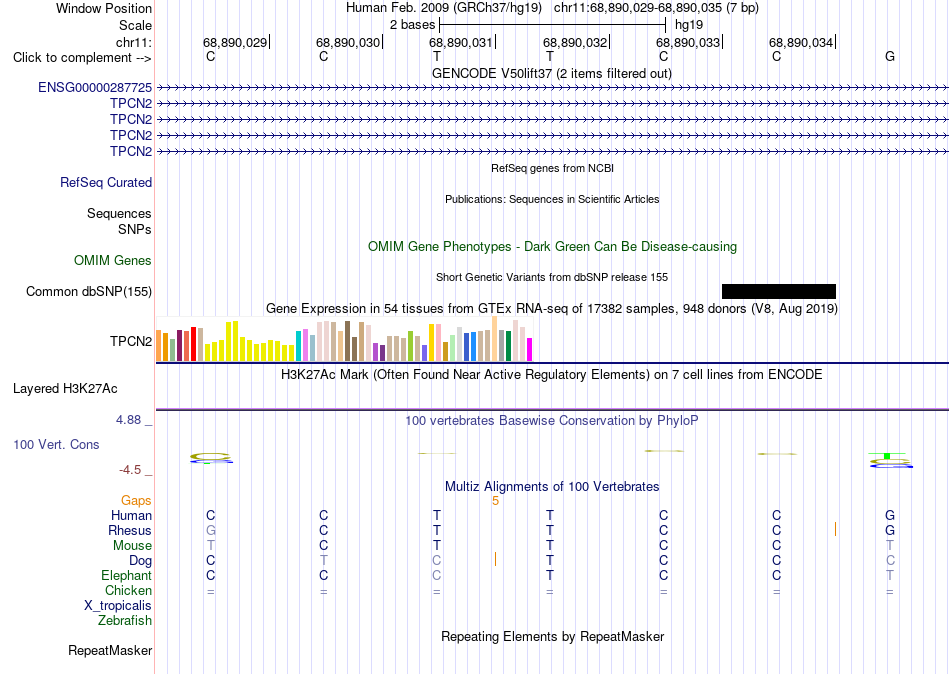Click the Dog species row label
The height and width of the screenshot is (674, 950).
141,561
